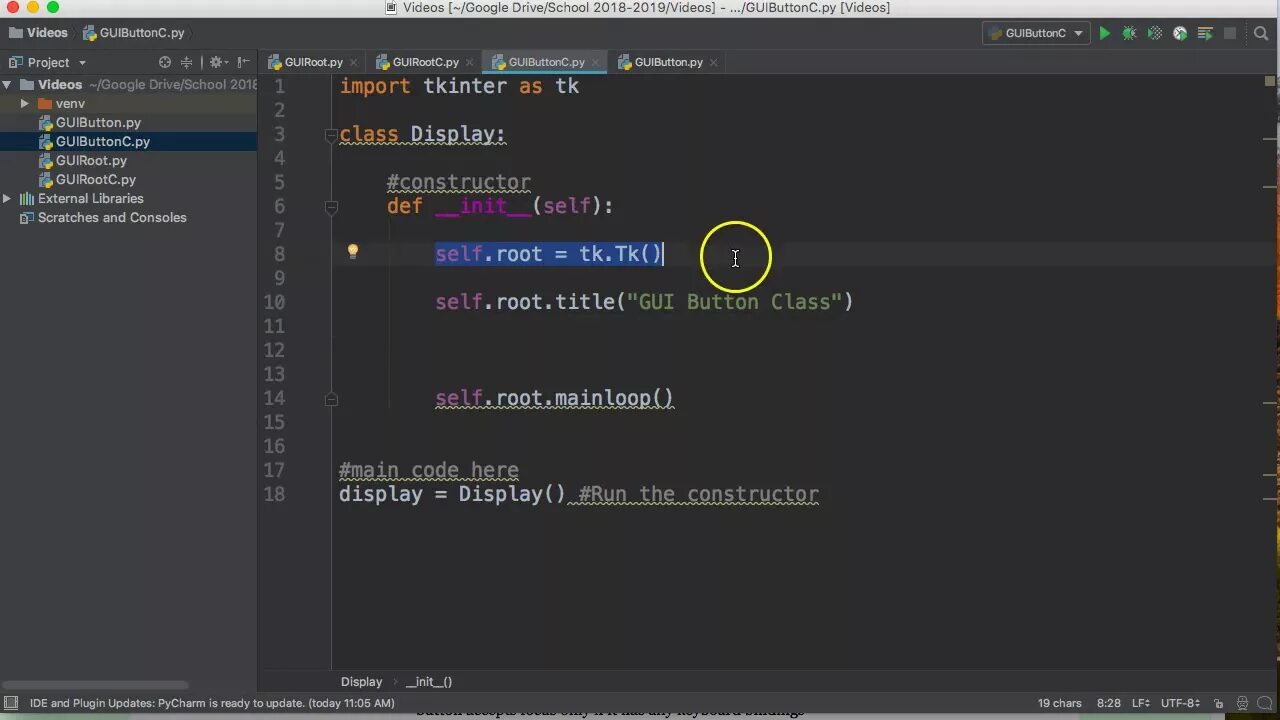Viewport: 1280px width, 720px height.
Task: Select Scratches and Consoles
Action: click(x=112, y=218)
